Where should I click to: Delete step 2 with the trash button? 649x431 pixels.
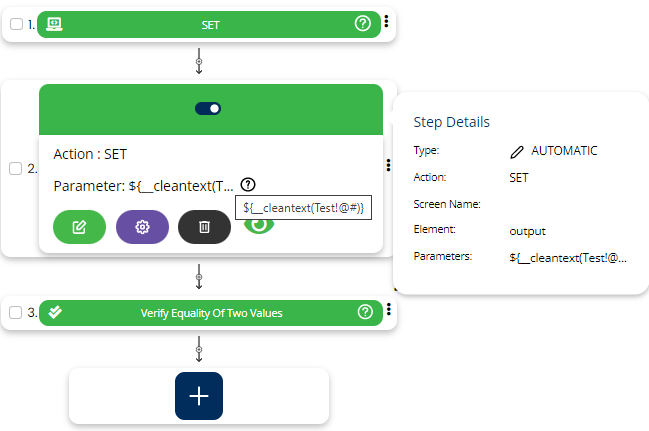click(x=204, y=227)
